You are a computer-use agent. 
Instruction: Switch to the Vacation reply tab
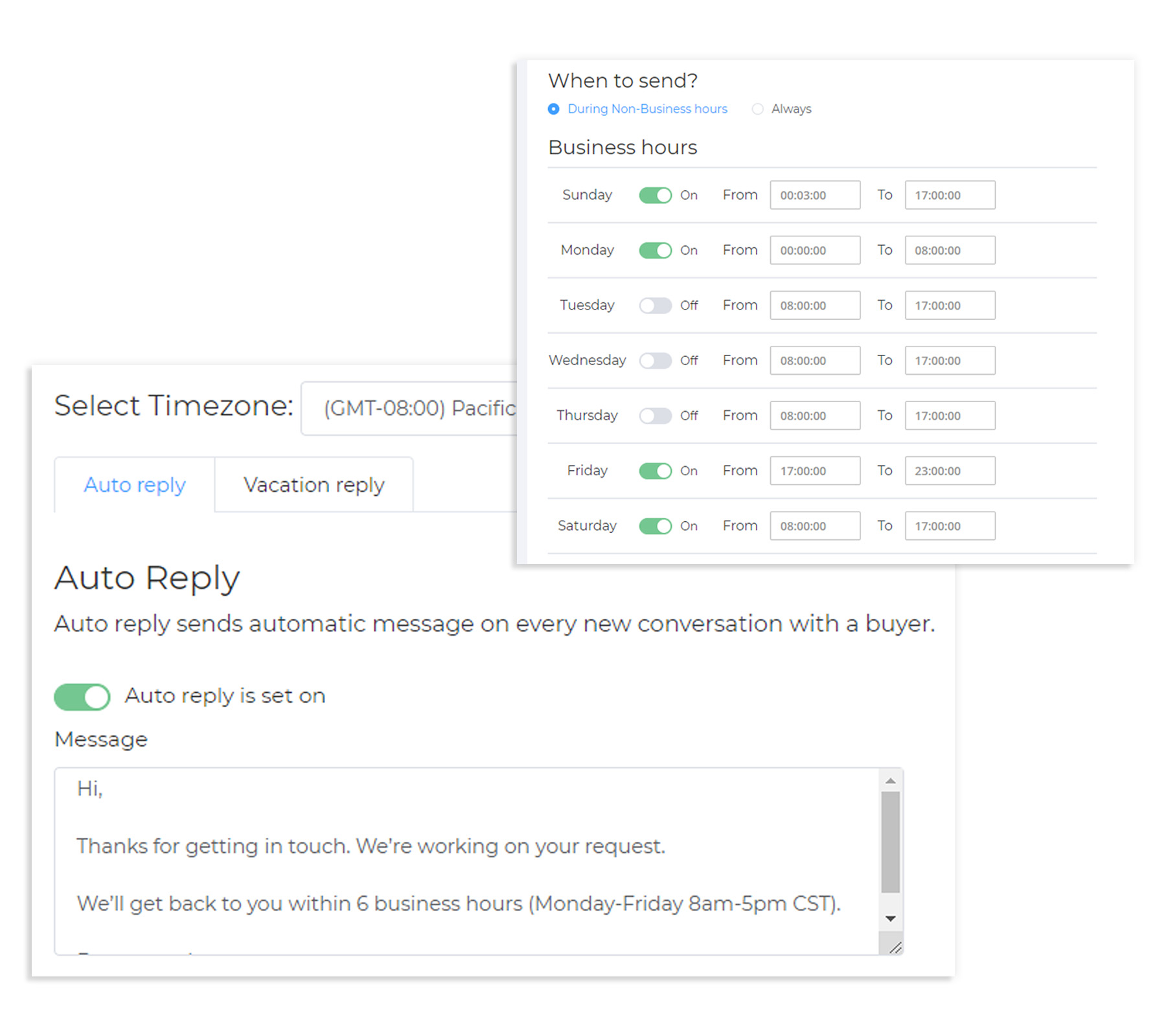(x=314, y=484)
